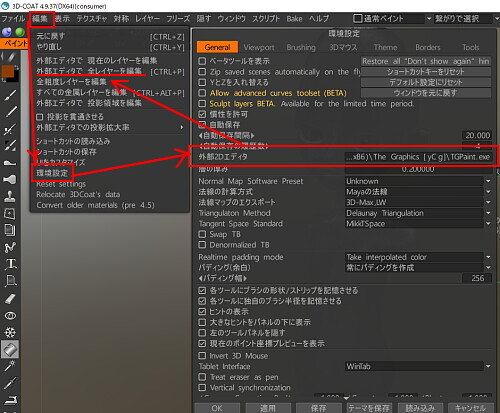Choose 環境設定 in Edit menu

point(52,173)
